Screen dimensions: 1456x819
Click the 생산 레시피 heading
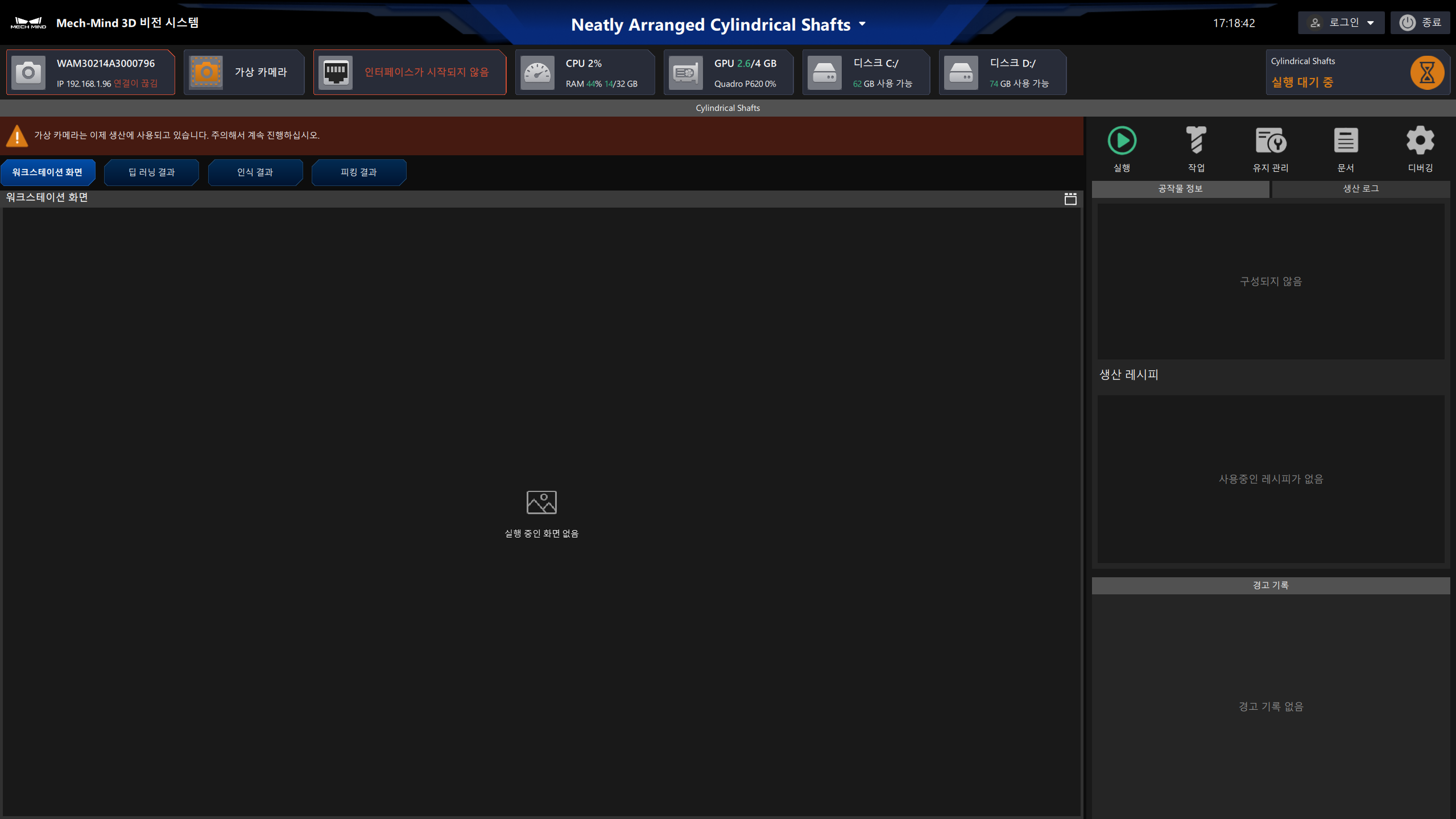[1128, 375]
